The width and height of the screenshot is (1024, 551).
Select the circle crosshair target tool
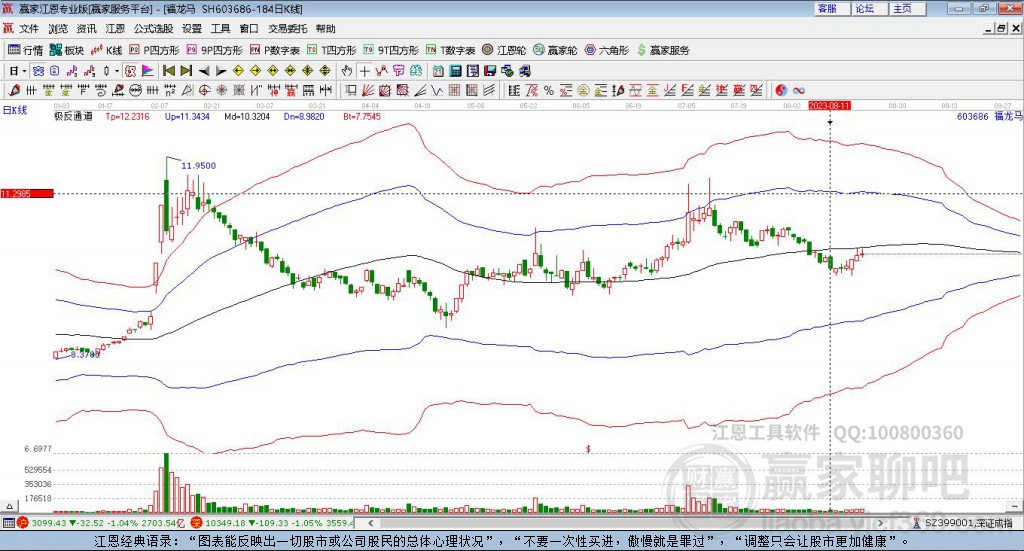coord(204,90)
